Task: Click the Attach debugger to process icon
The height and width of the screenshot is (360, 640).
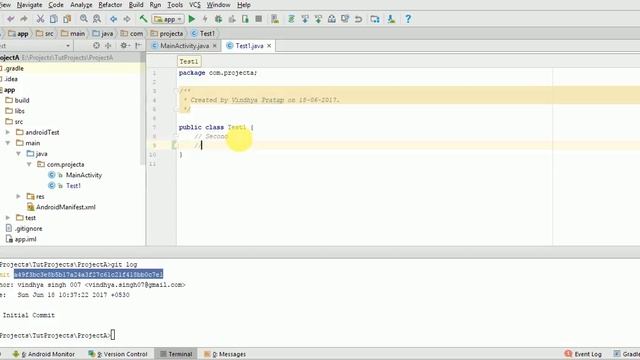Action: 245,19
